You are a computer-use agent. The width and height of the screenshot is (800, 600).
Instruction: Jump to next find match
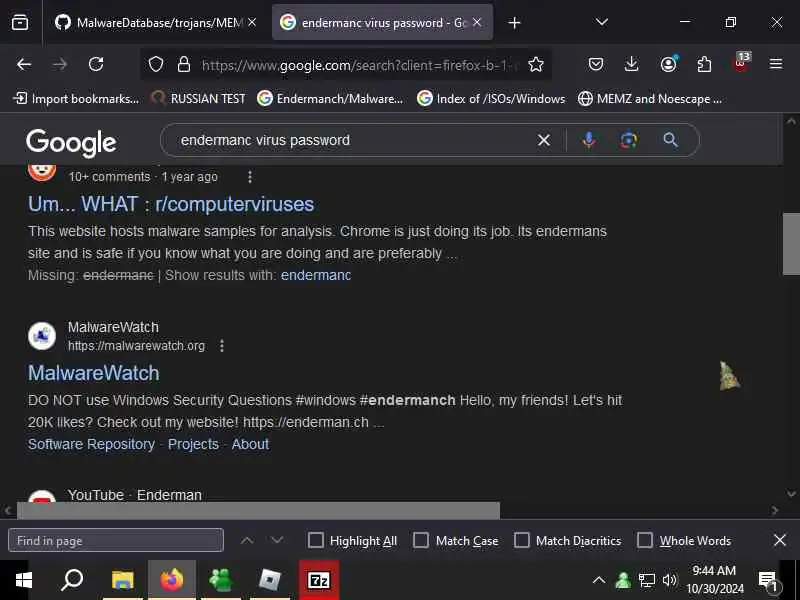pyautogui.click(x=277, y=540)
